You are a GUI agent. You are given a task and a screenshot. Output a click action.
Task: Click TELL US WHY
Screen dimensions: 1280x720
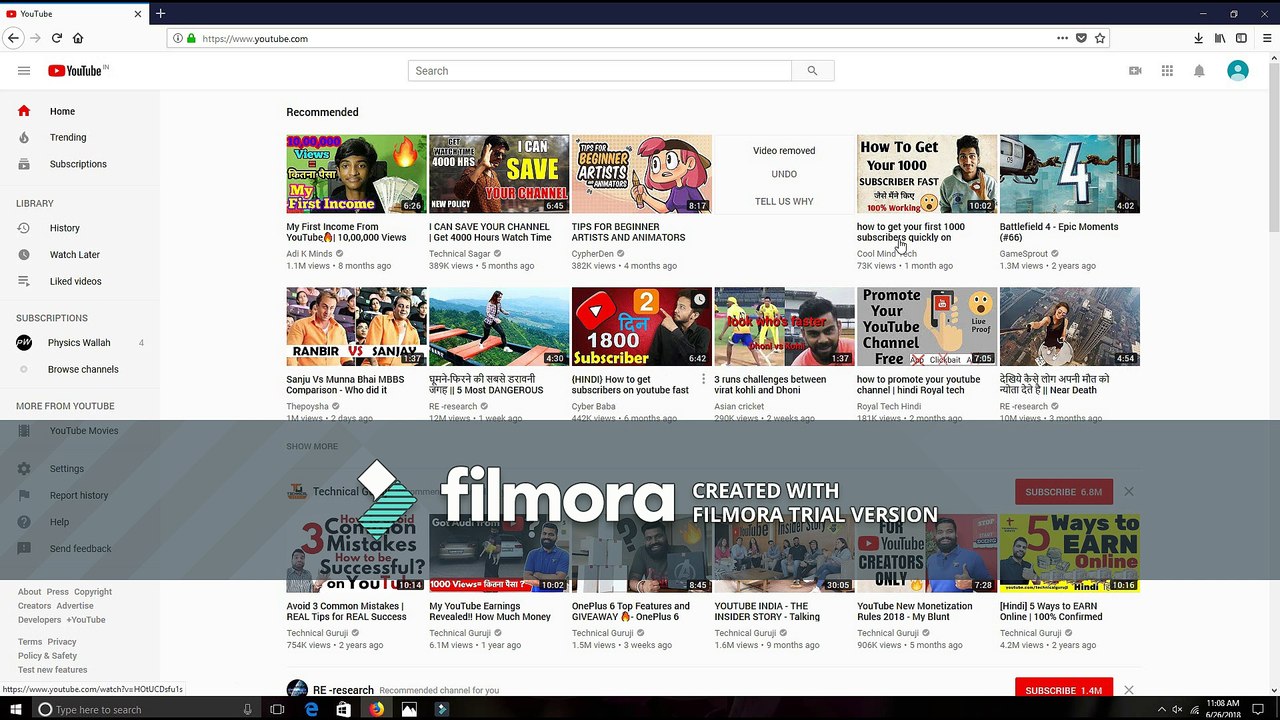[x=784, y=201]
